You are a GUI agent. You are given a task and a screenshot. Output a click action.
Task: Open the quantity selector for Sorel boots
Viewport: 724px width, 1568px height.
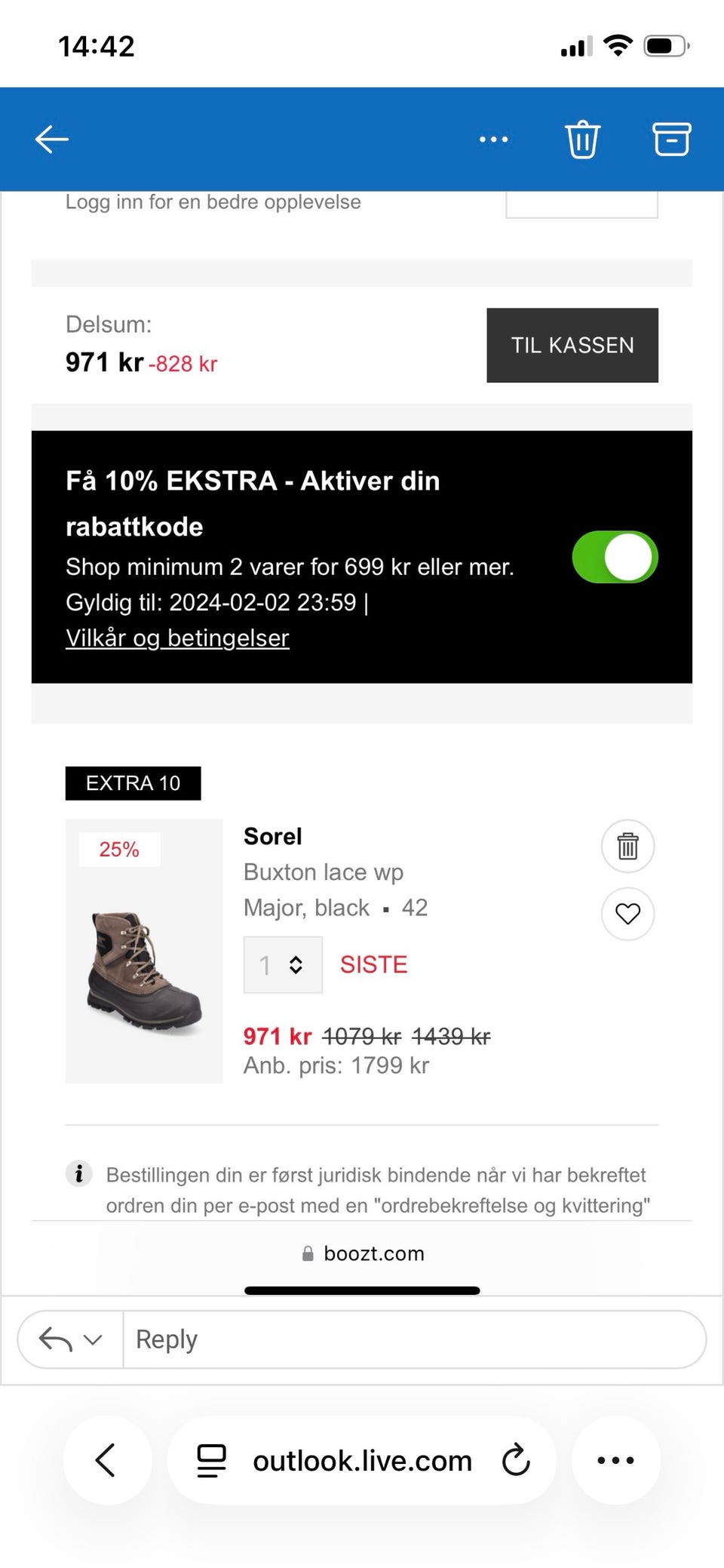(x=283, y=964)
